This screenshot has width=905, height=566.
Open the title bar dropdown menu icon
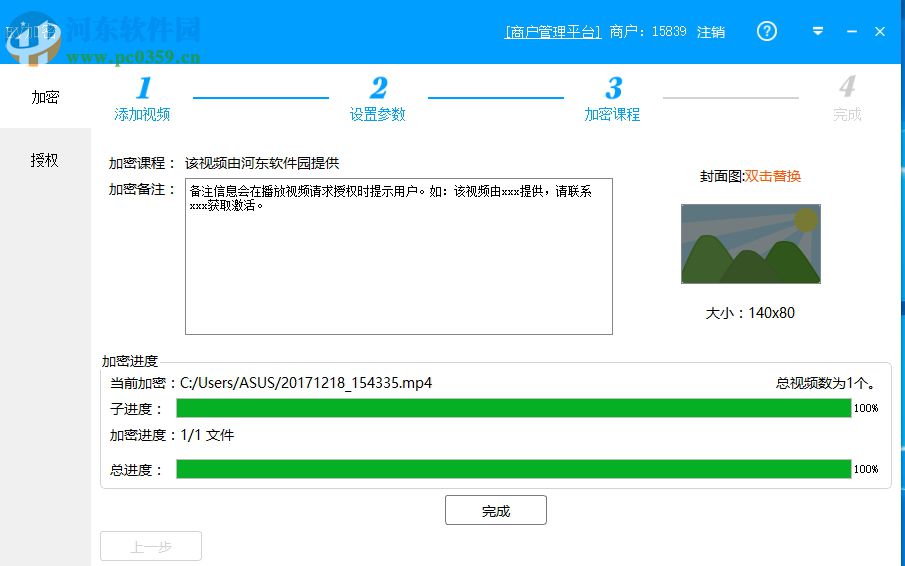(x=818, y=31)
